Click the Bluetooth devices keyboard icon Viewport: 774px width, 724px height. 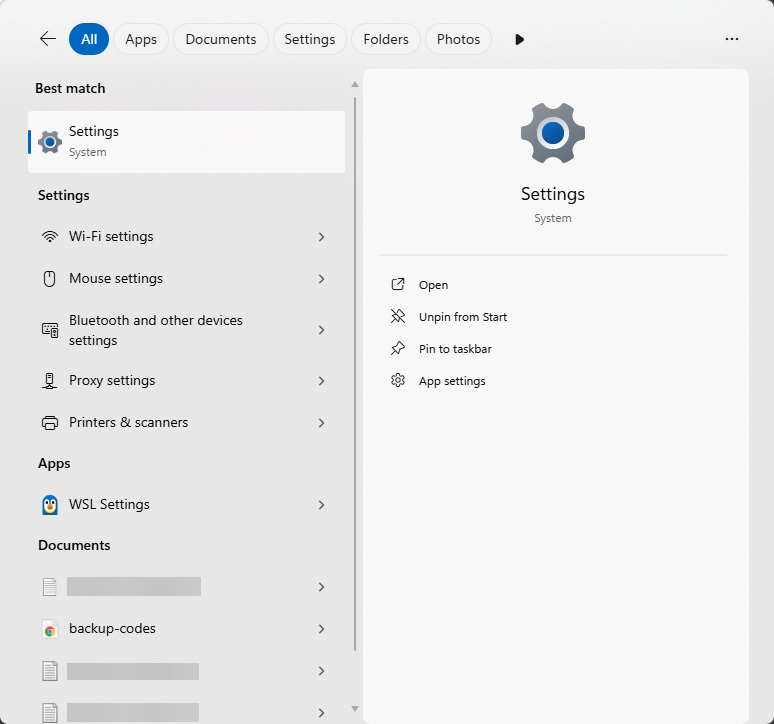(x=50, y=330)
